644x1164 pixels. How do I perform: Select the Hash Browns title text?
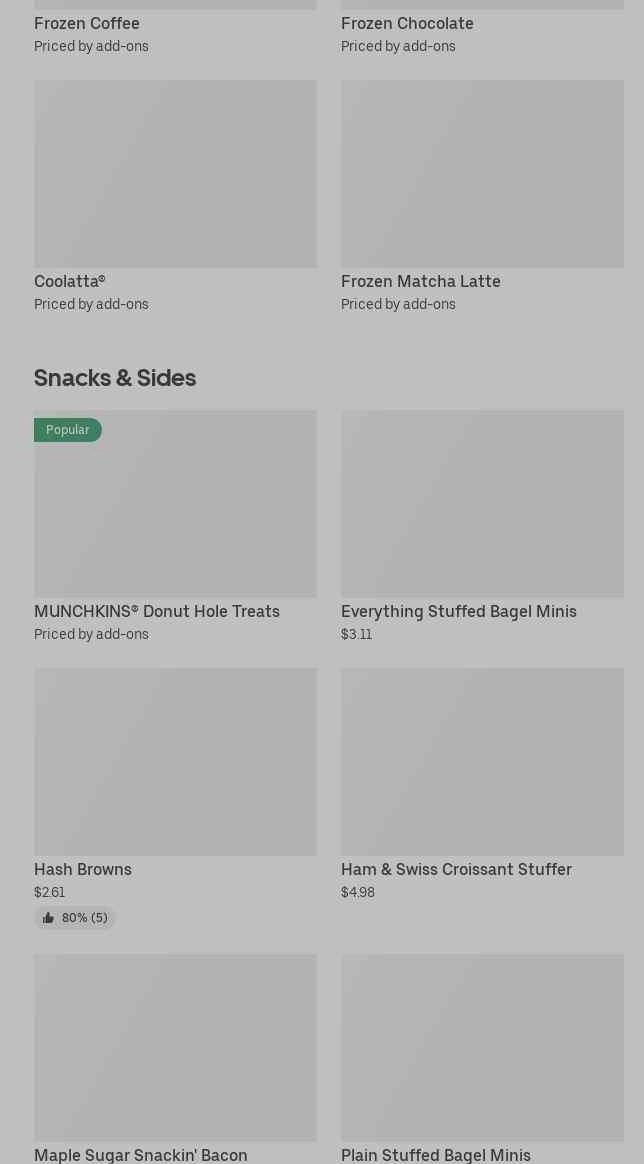pyautogui.click(x=83, y=869)
